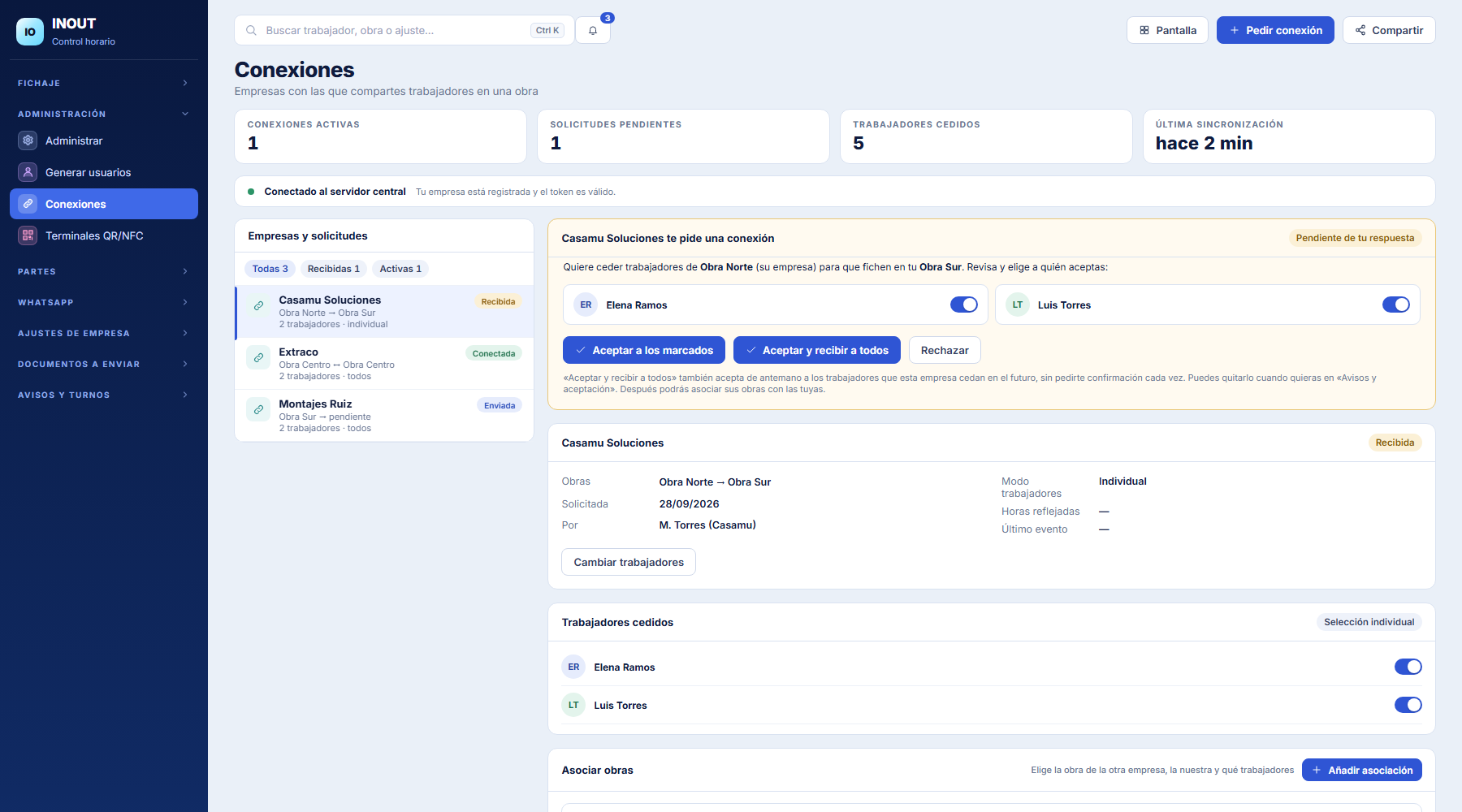Click Aceptar y recibir a todos
The image size is (1462, 812).
816,350
